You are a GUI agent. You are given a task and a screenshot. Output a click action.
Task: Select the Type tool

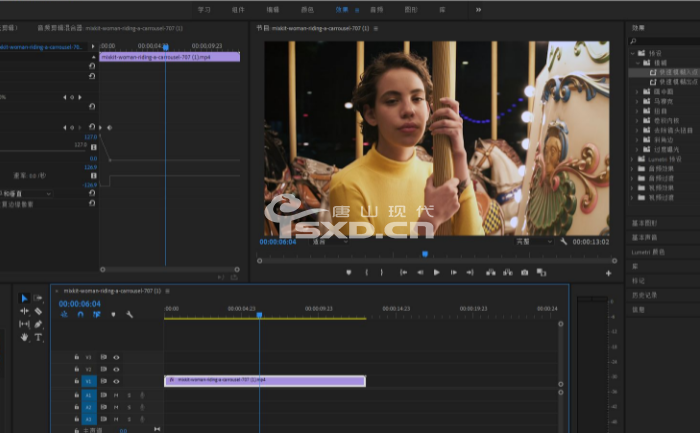coord(38,337)
